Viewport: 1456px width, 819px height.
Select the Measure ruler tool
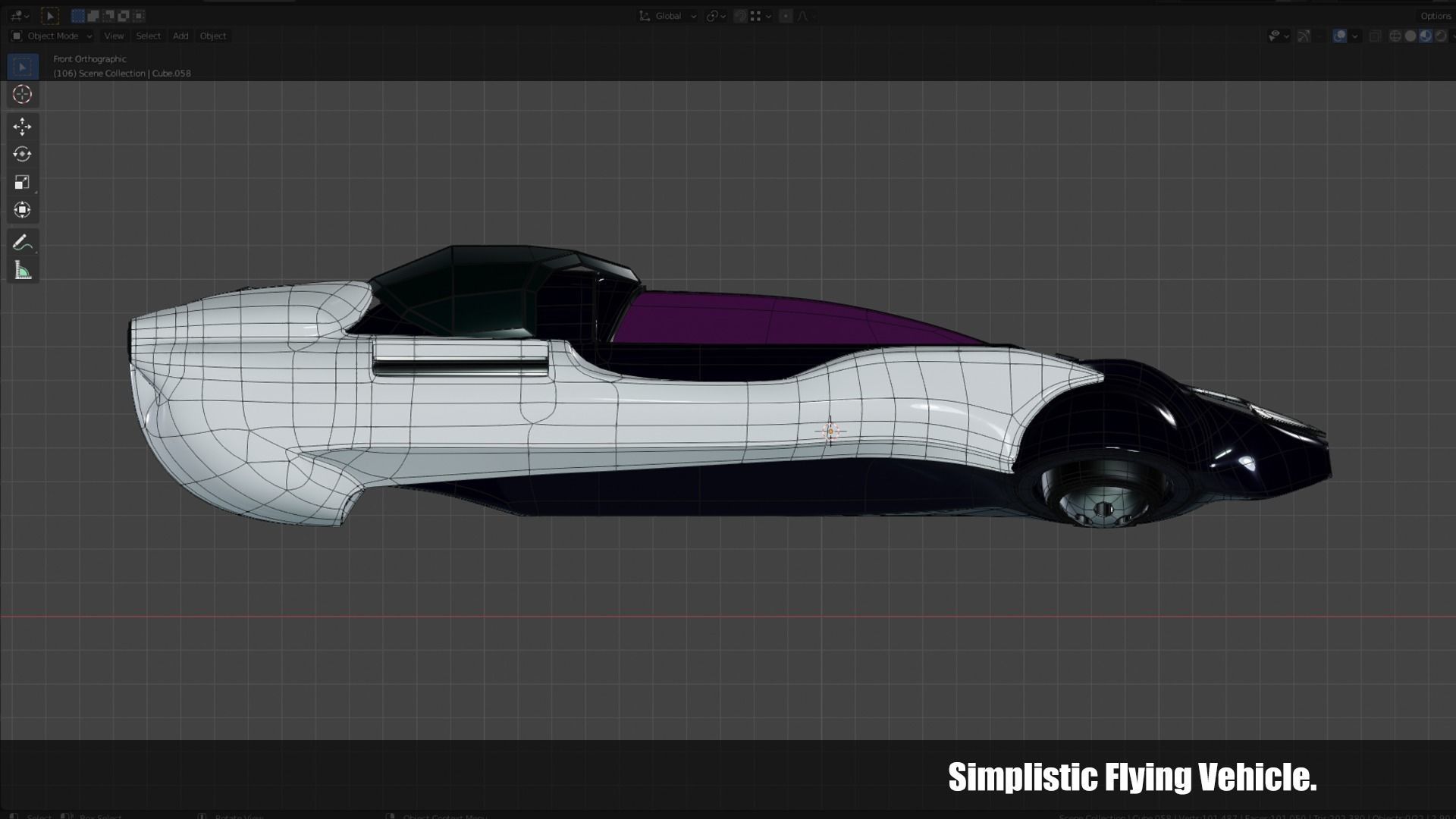click(22, 271)
